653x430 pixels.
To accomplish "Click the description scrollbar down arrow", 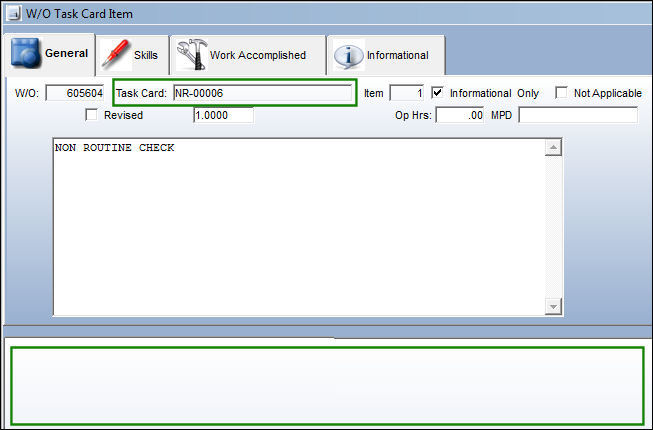I will click(553, 306).
